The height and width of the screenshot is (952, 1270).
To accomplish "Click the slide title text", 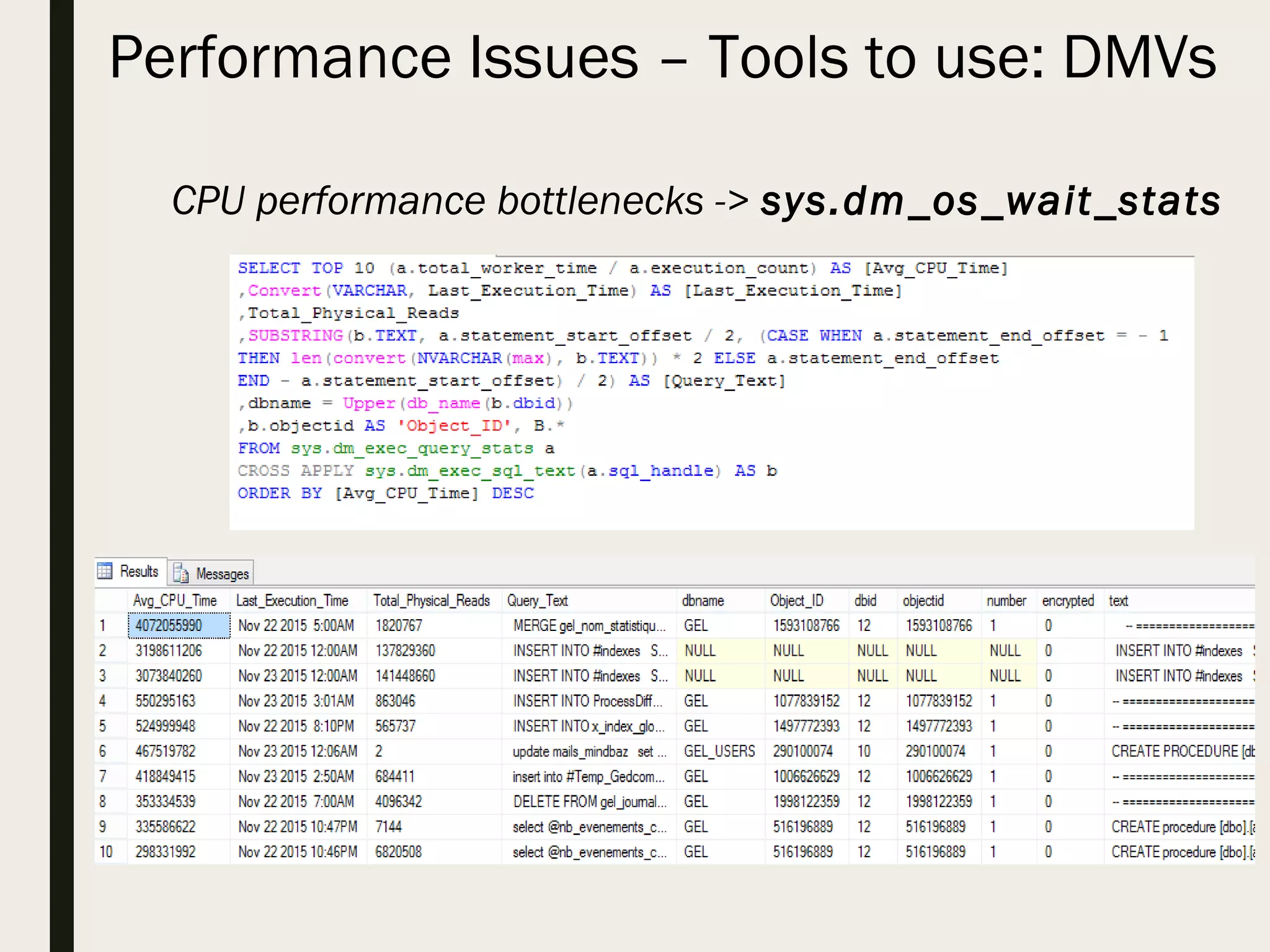I will (x=662, y=57).
